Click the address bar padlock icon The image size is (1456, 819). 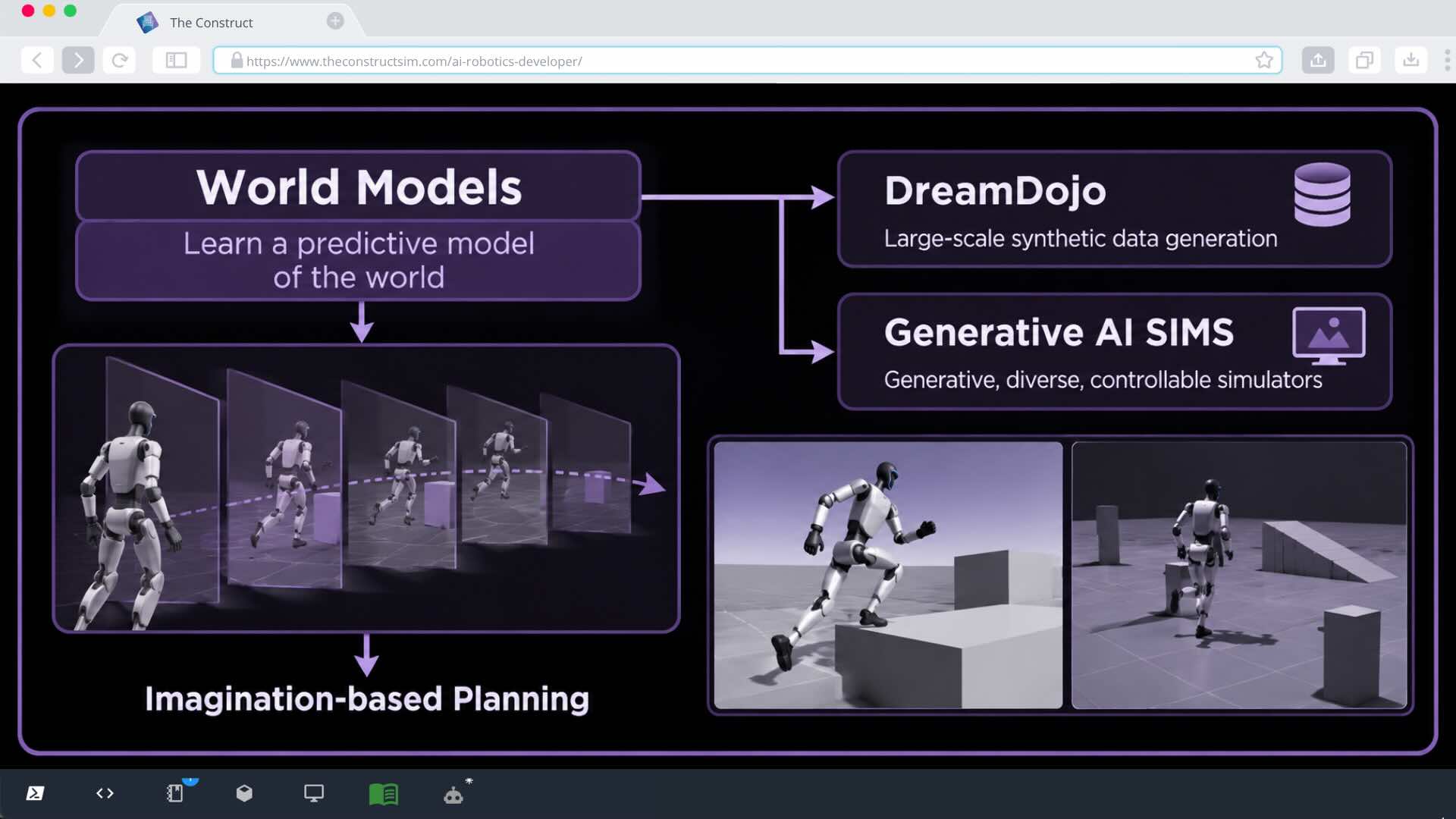point(237,61)
